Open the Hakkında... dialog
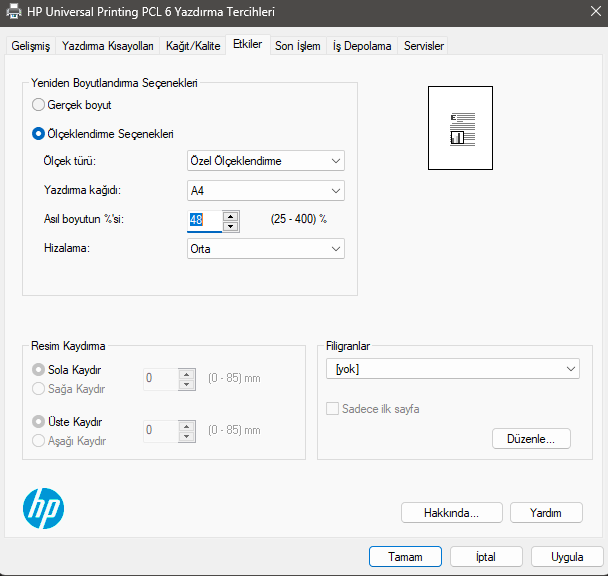The height and width of the screenshot is (576, 608). point(450,512)
